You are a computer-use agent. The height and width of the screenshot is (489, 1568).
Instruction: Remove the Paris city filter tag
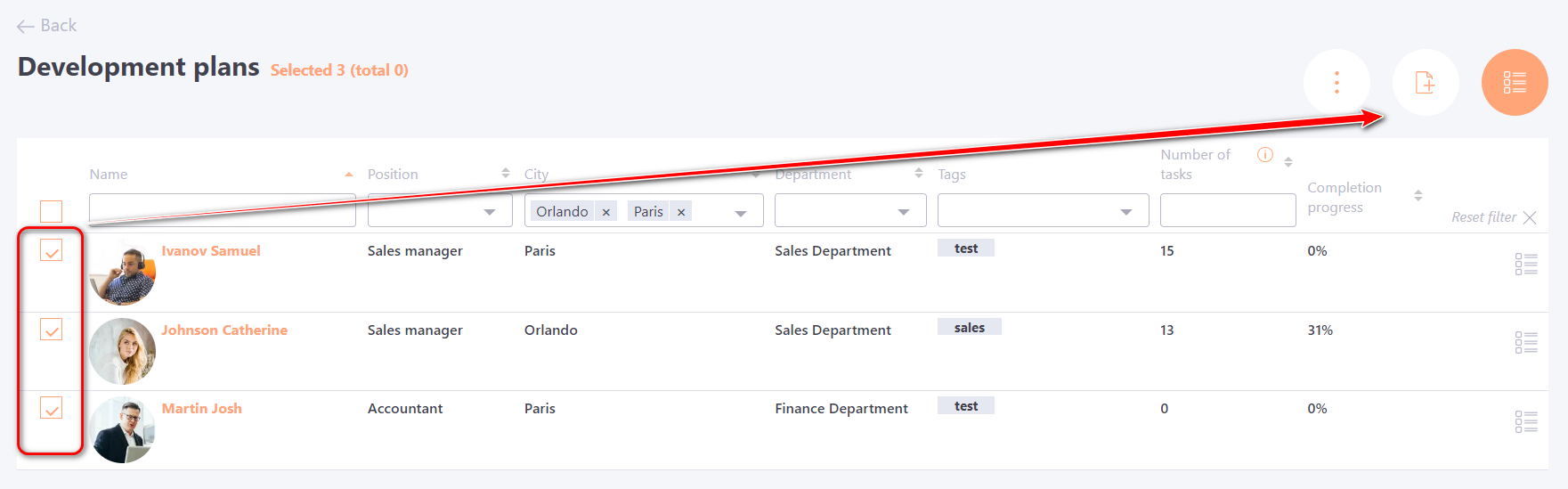(x=681, y=212)
